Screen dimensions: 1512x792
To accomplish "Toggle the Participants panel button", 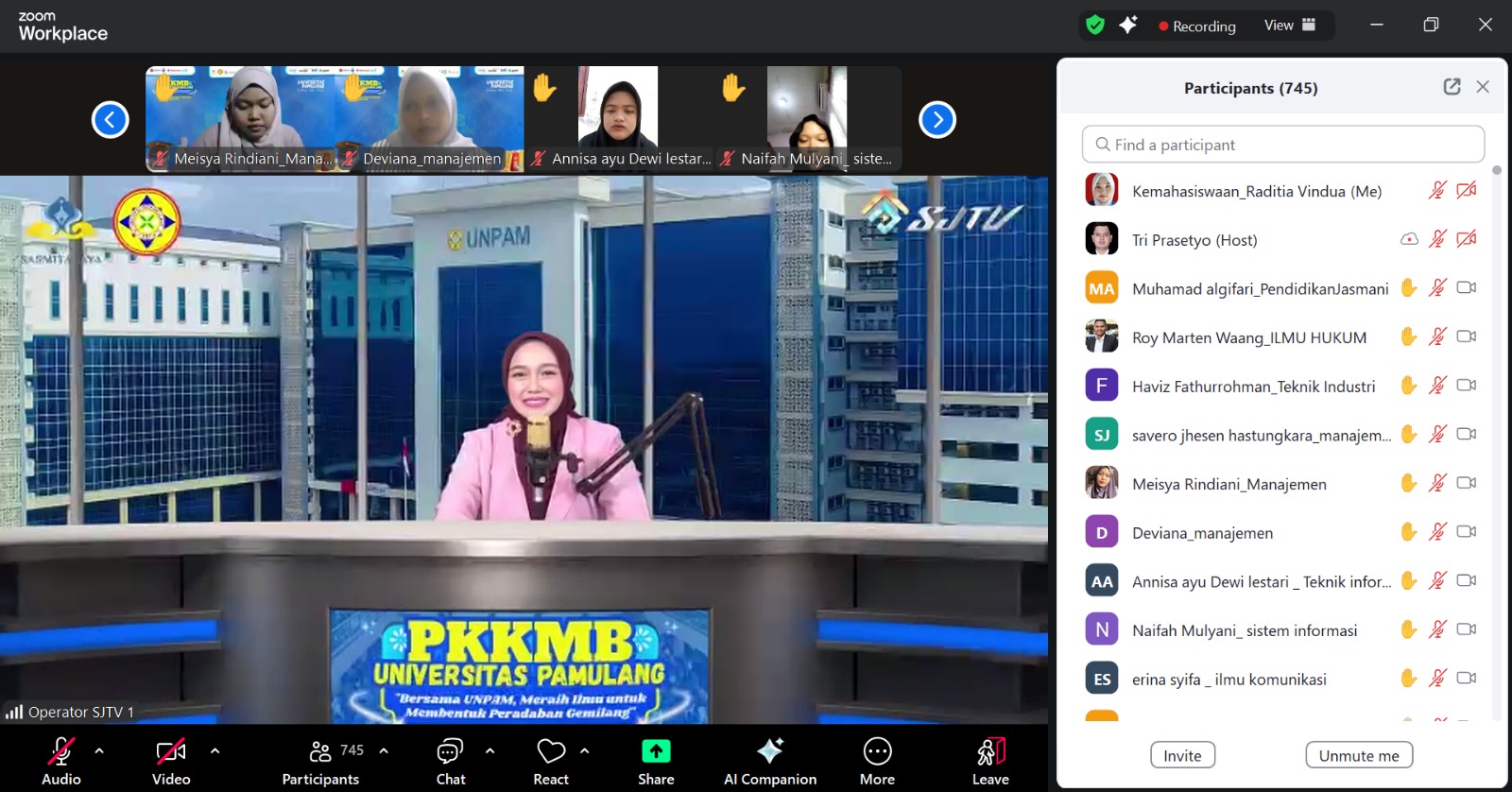I will click(x=320, y=761).
